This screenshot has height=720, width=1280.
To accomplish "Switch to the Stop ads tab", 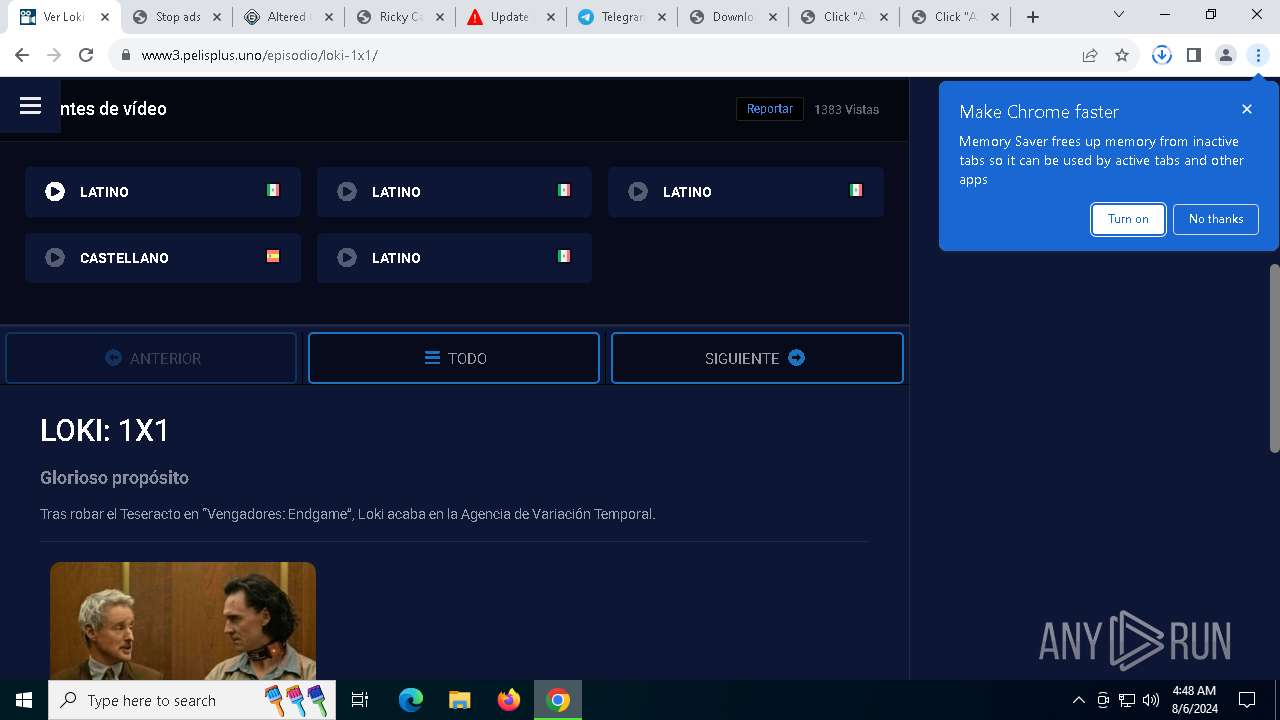I will [177, 17].
